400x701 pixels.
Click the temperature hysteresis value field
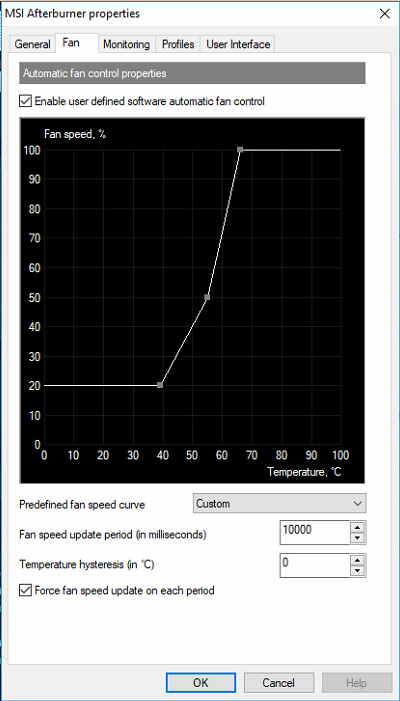tap(315, 565)
